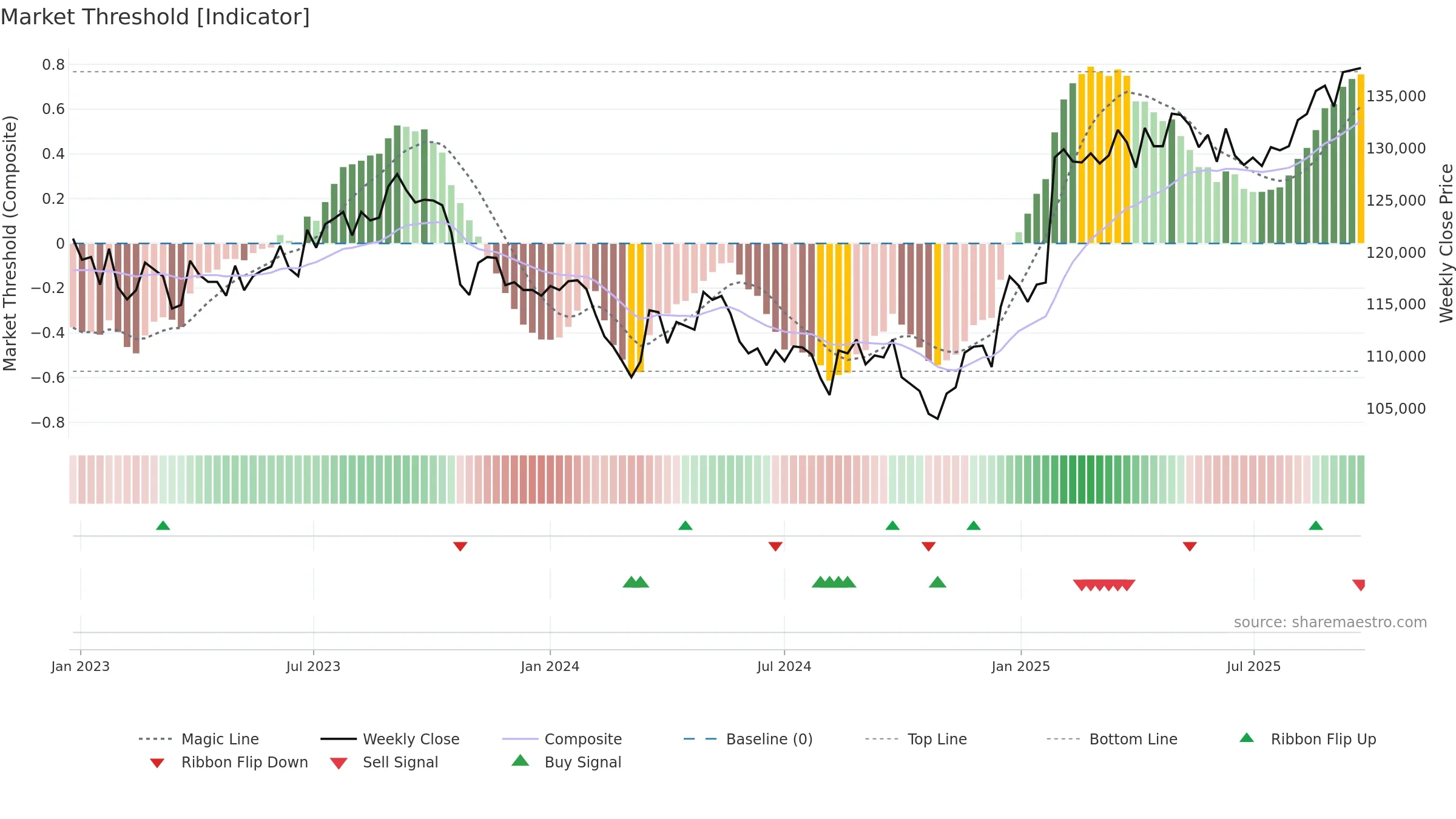Click the Market Threshold (Composite) axis title
This screenshot has width=1456, height=819.
tap(10, 243)
